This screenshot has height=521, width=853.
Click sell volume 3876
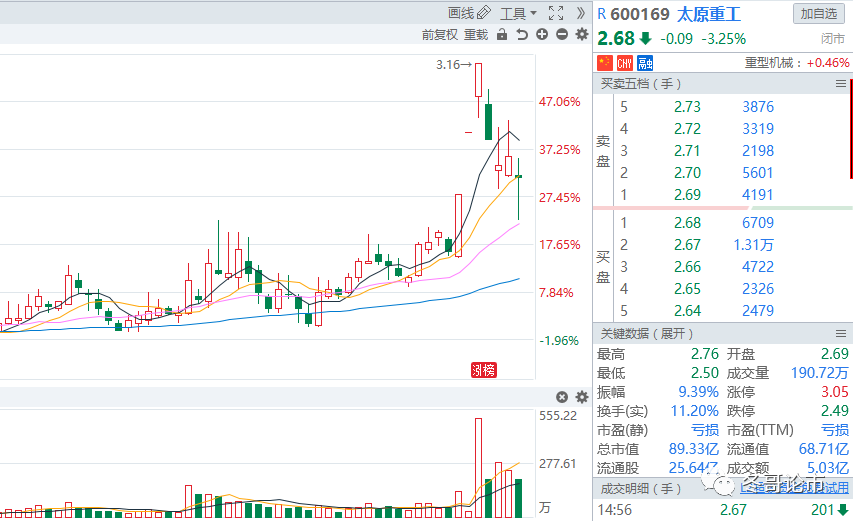[x=758, y=107]
